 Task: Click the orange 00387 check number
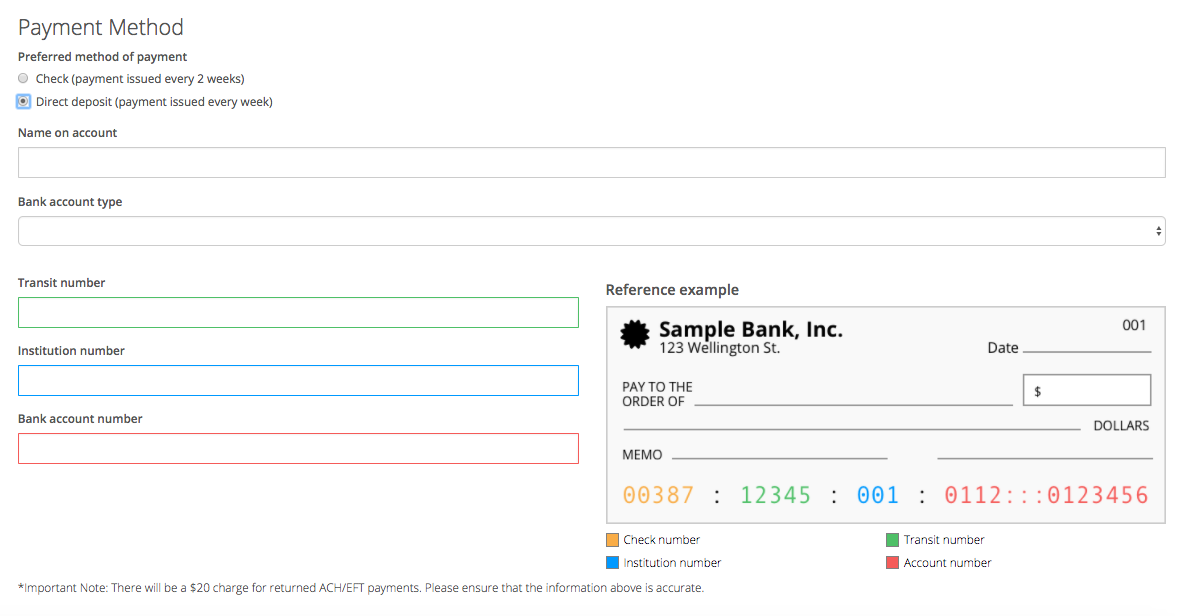click(657, 495)
